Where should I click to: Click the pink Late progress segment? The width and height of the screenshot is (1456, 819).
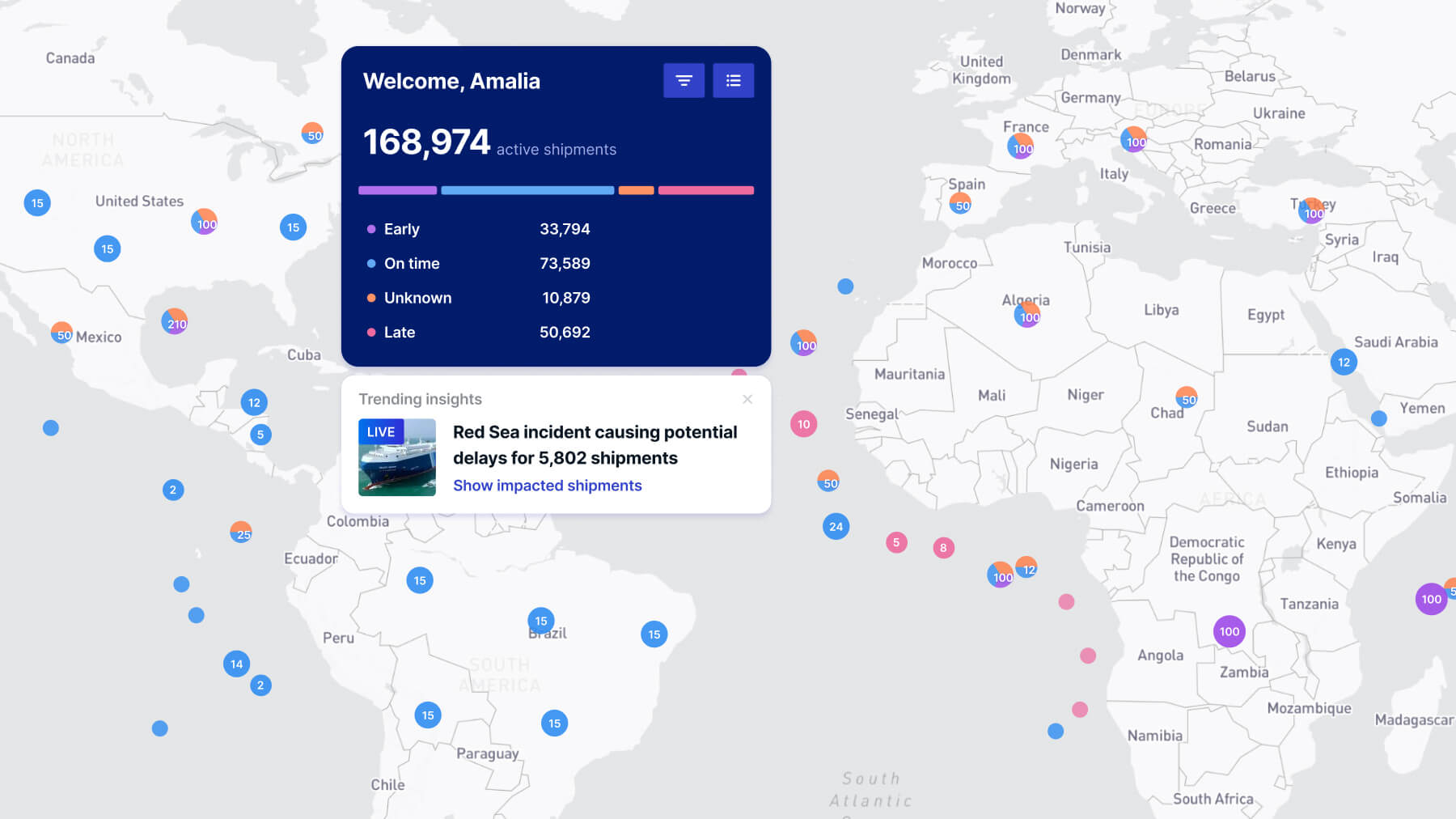pos(706,190)
